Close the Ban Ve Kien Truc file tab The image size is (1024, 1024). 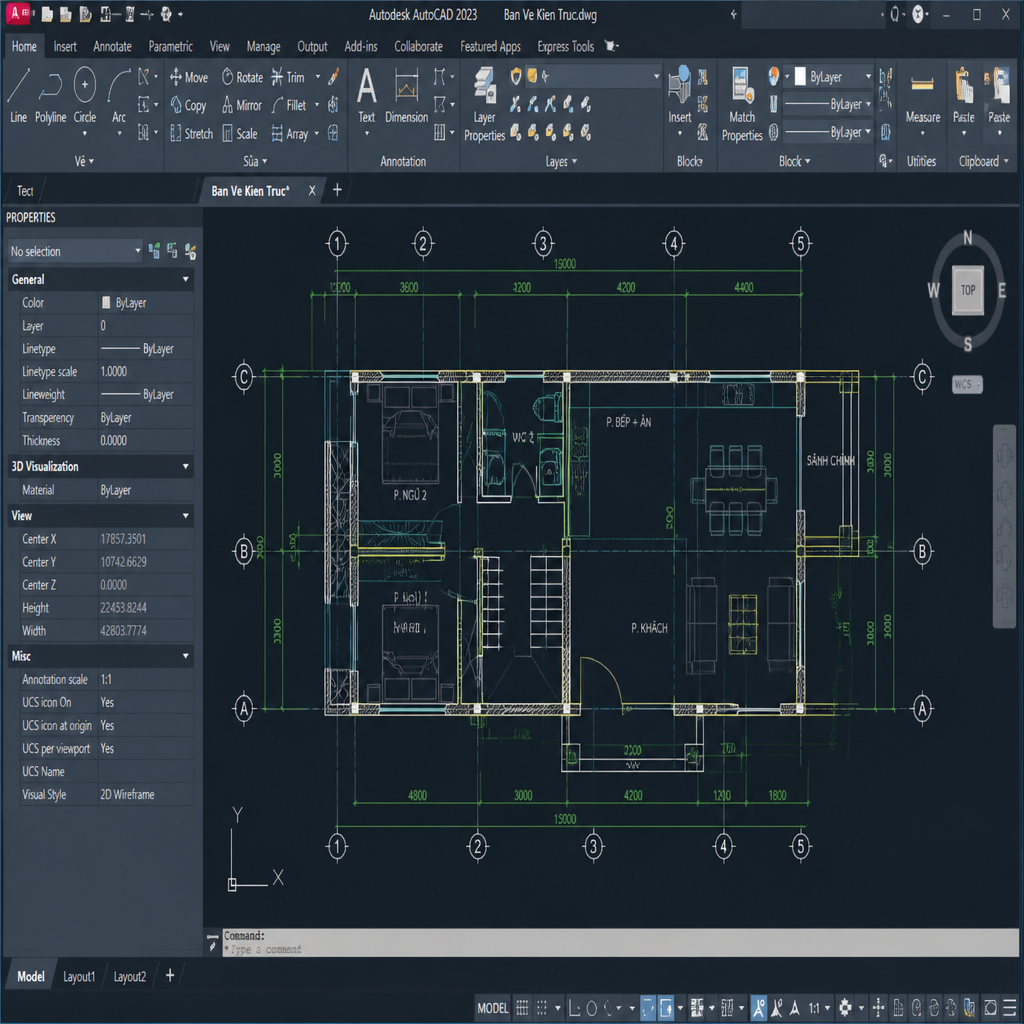click(312, 191)
